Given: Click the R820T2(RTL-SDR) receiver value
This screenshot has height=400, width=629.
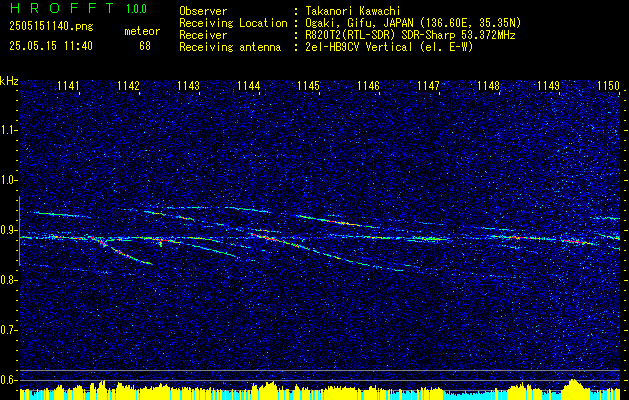Looking at the screenshot, I should 410,35.
